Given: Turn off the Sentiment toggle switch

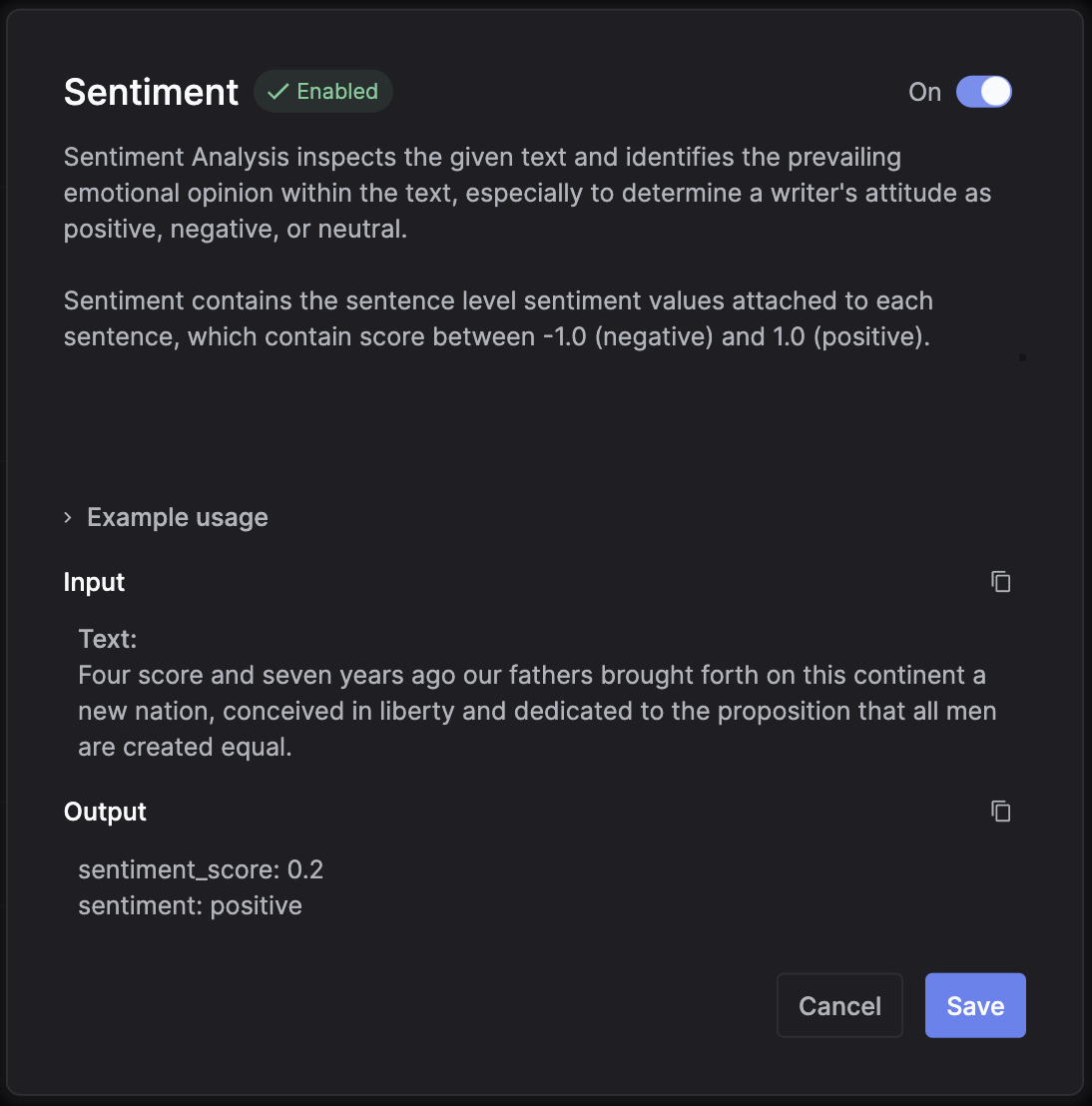Looking at the screenshot, I should [x=983, y=92].
